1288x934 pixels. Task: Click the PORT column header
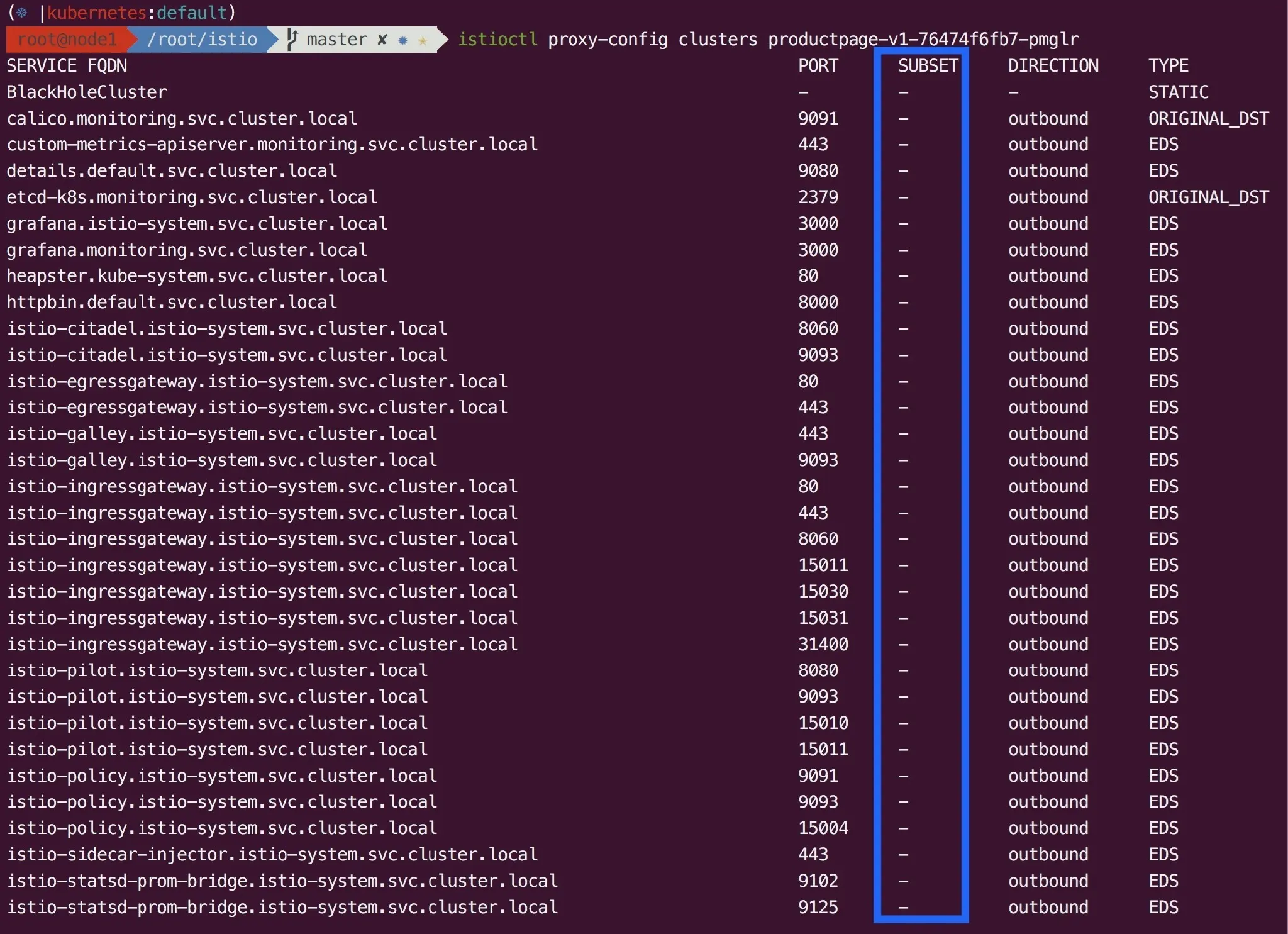[x=818, y=65]
